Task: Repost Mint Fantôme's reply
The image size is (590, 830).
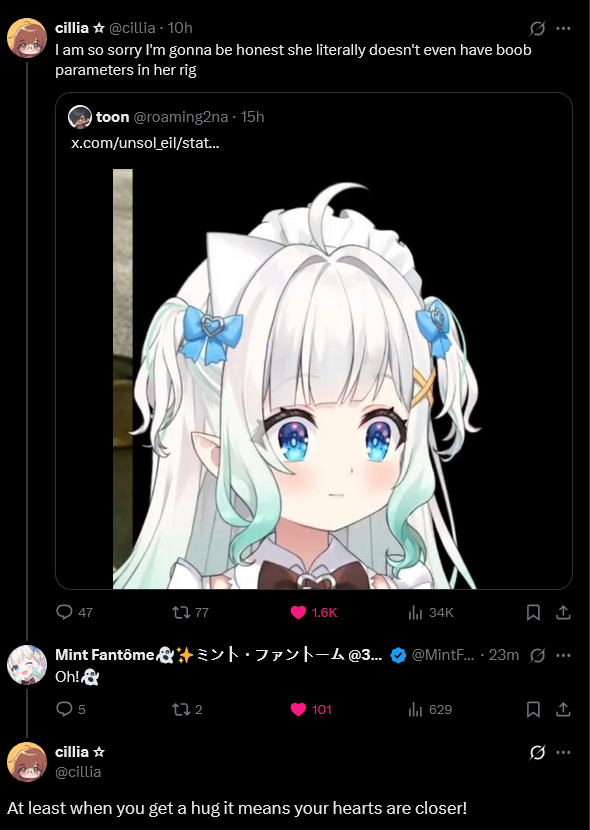Action: (x=187, y=709)
